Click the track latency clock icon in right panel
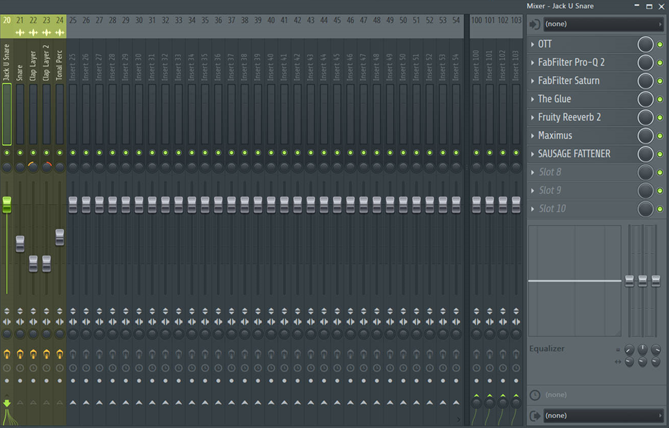The image size is (669, 428). pos(535,395)
